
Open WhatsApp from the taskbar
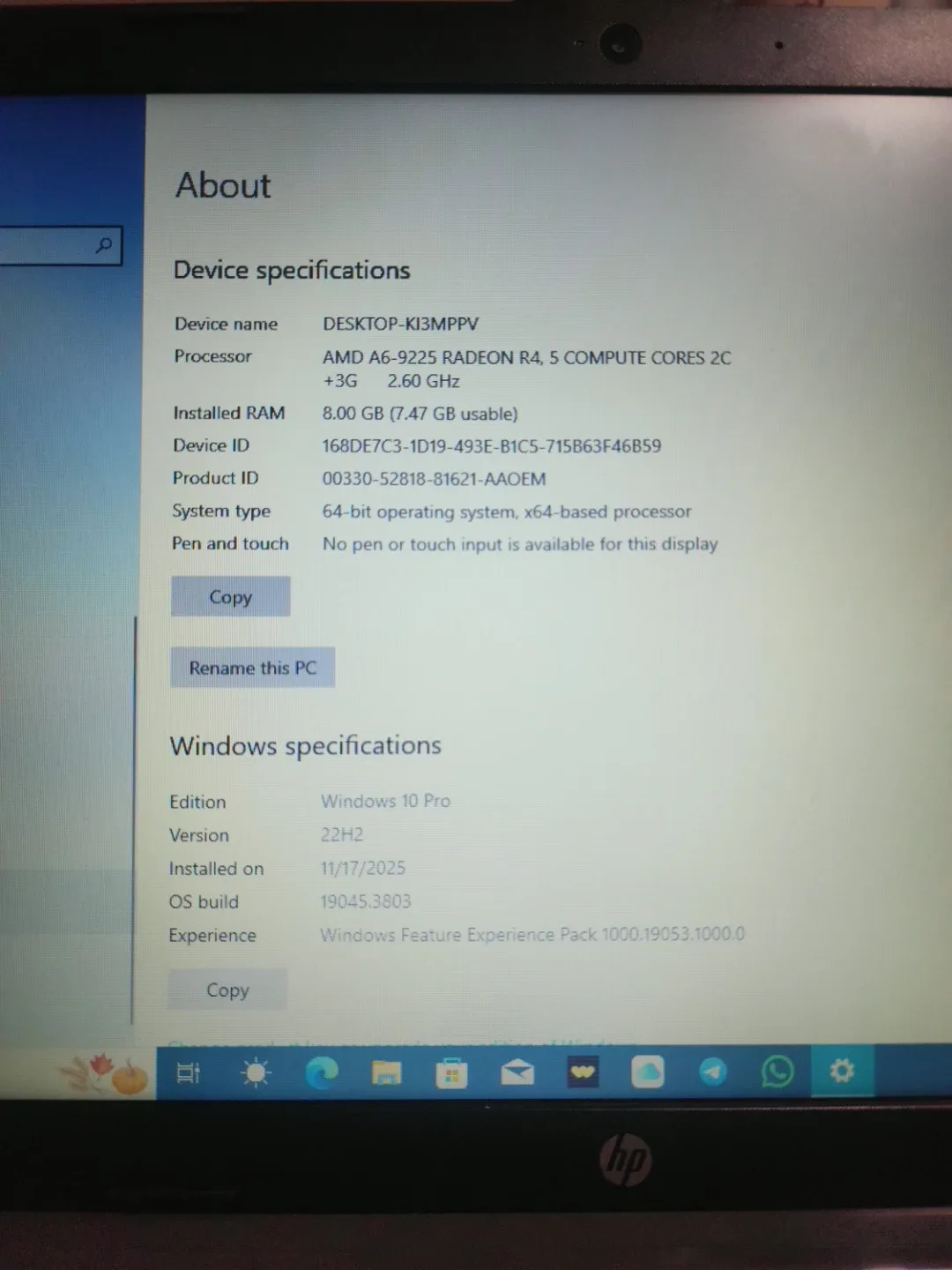coord(777,1072)
